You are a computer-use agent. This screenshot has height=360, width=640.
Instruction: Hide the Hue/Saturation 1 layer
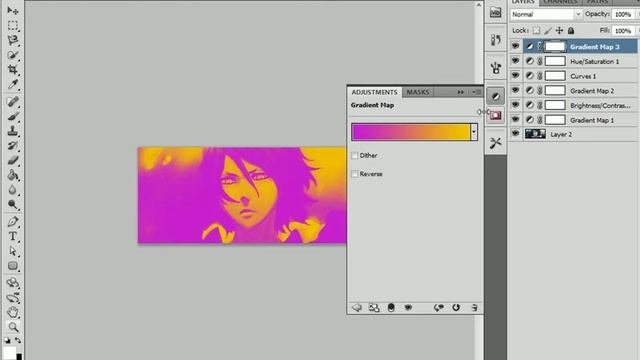pos(516,61)
